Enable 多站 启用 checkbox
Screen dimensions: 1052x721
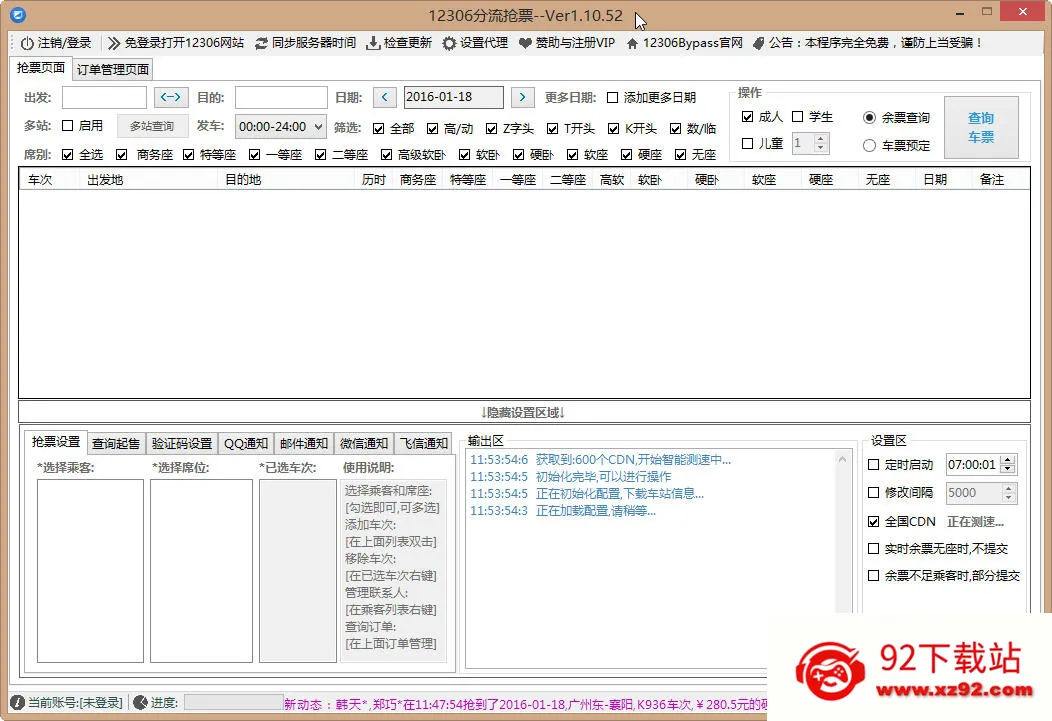(67, 125)
